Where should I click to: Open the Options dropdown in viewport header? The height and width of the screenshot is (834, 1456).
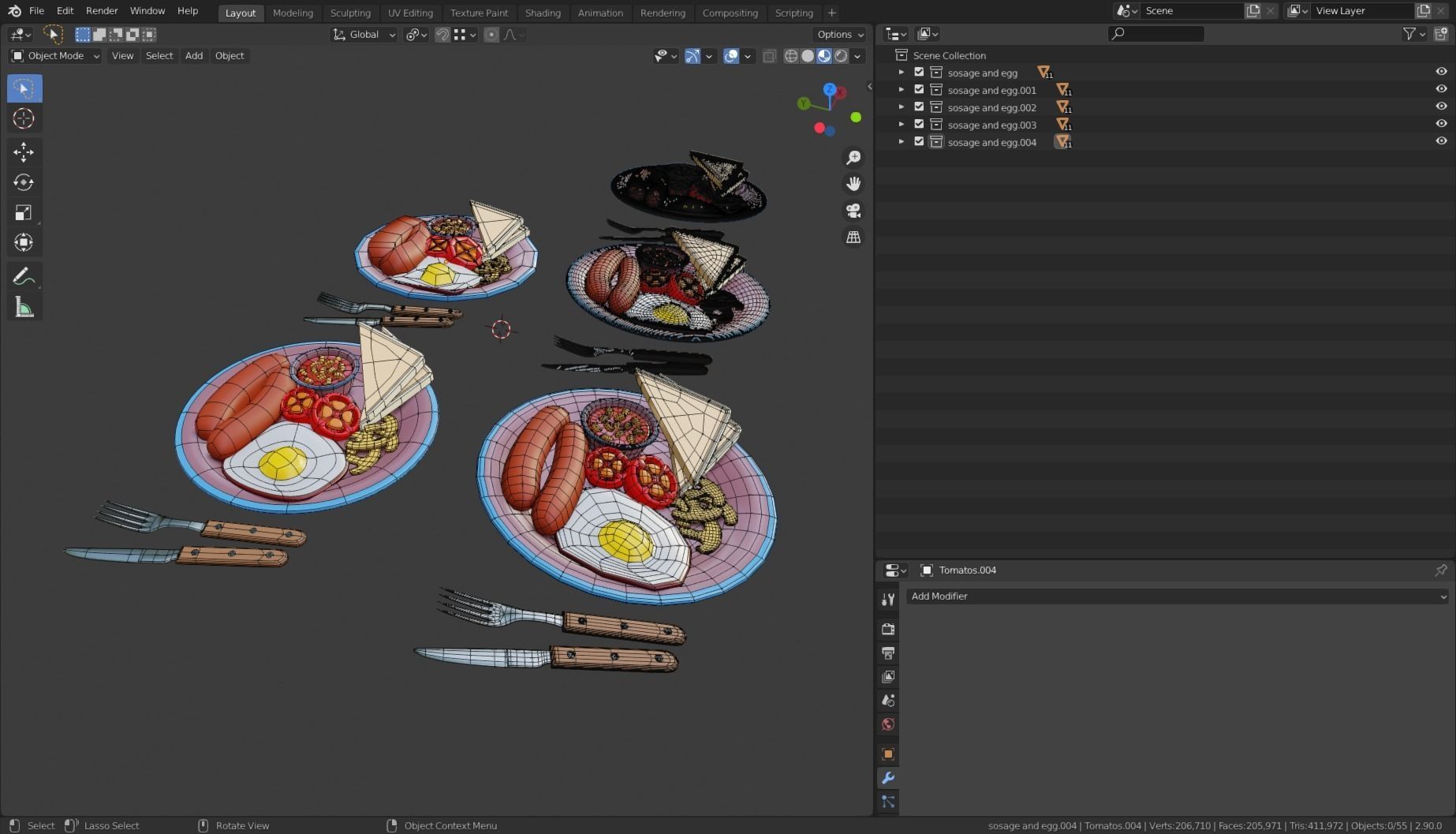tap(840, 35)
